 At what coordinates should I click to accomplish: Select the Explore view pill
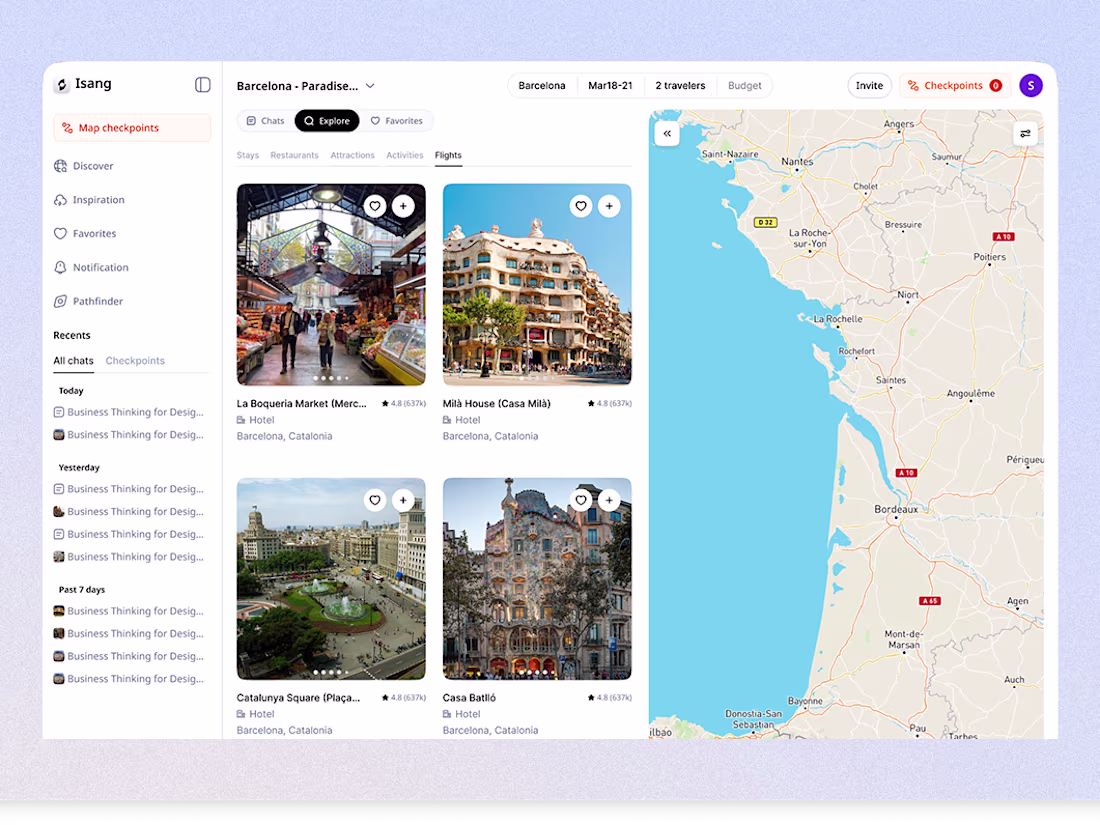click(327, 121)
